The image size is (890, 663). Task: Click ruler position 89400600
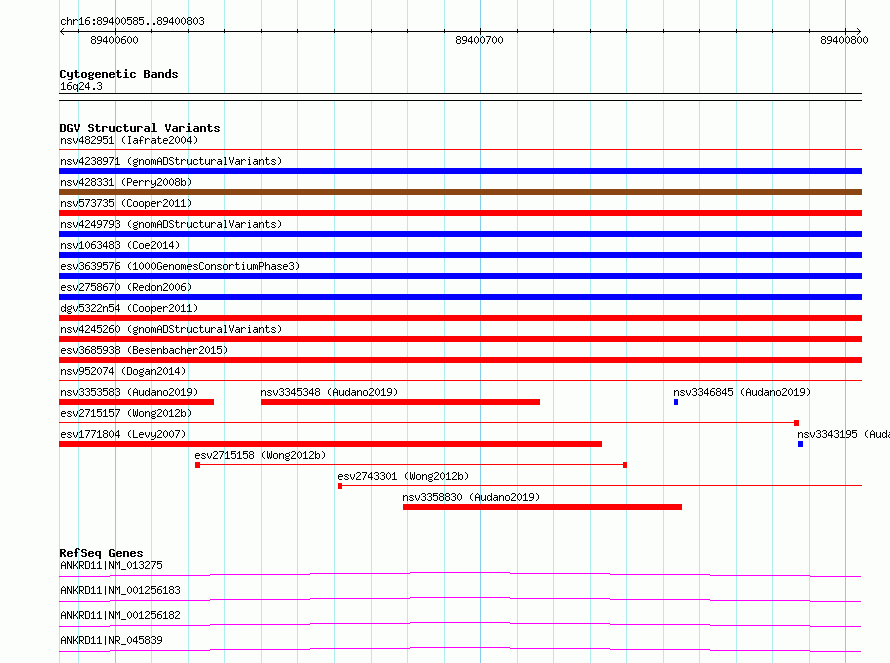[114, 40]
